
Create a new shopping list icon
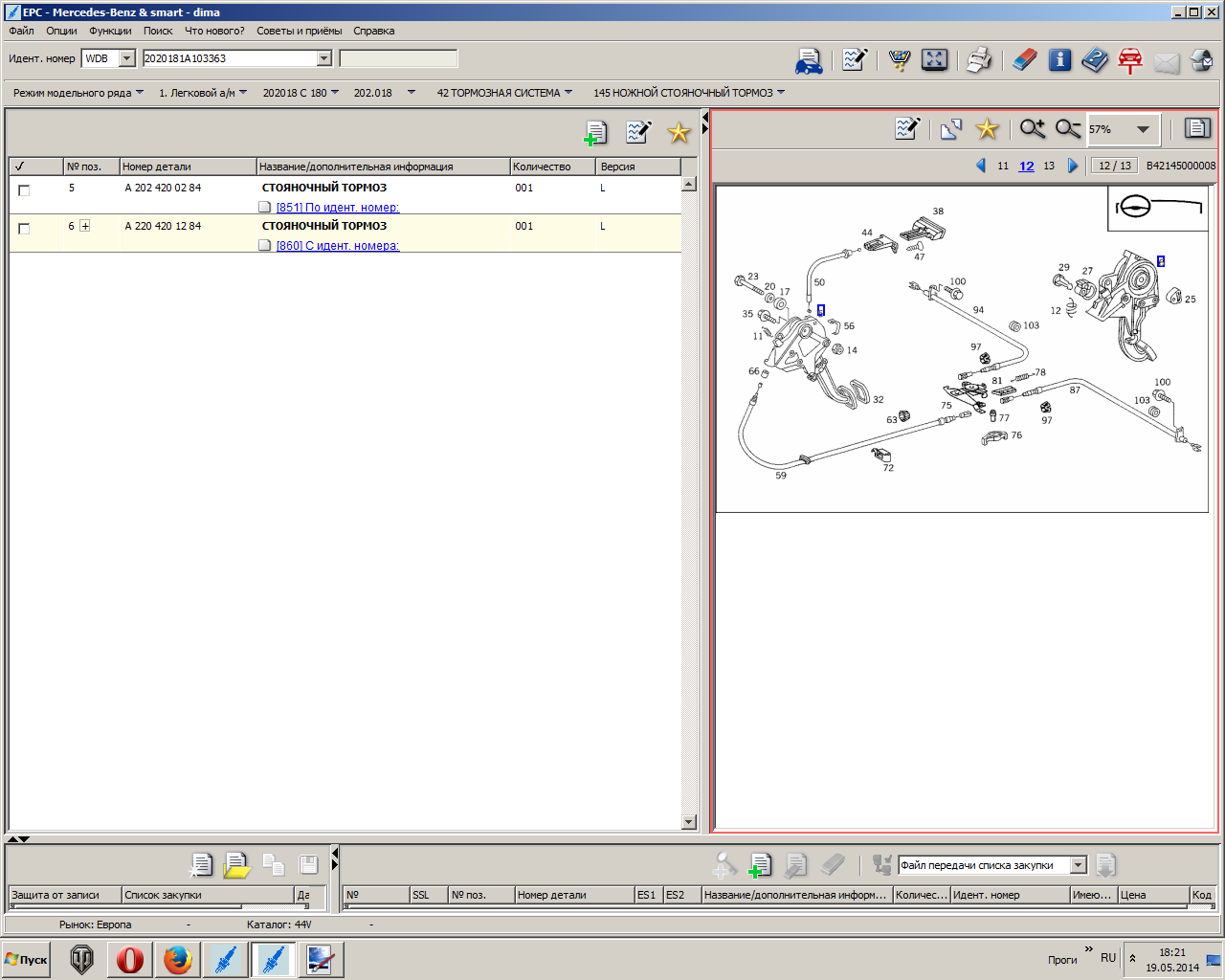coord(201,865)
